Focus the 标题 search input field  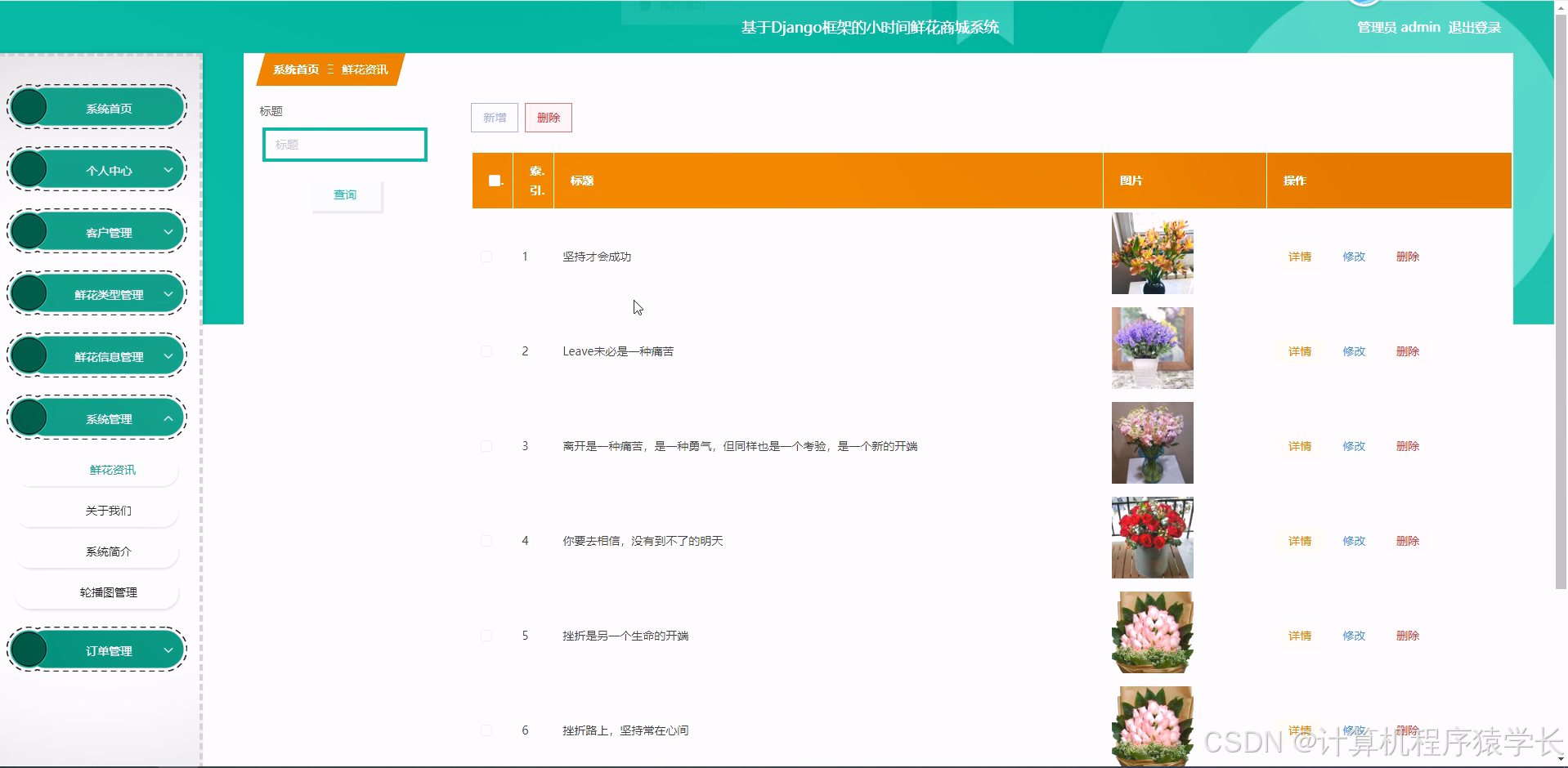[345, 145]
